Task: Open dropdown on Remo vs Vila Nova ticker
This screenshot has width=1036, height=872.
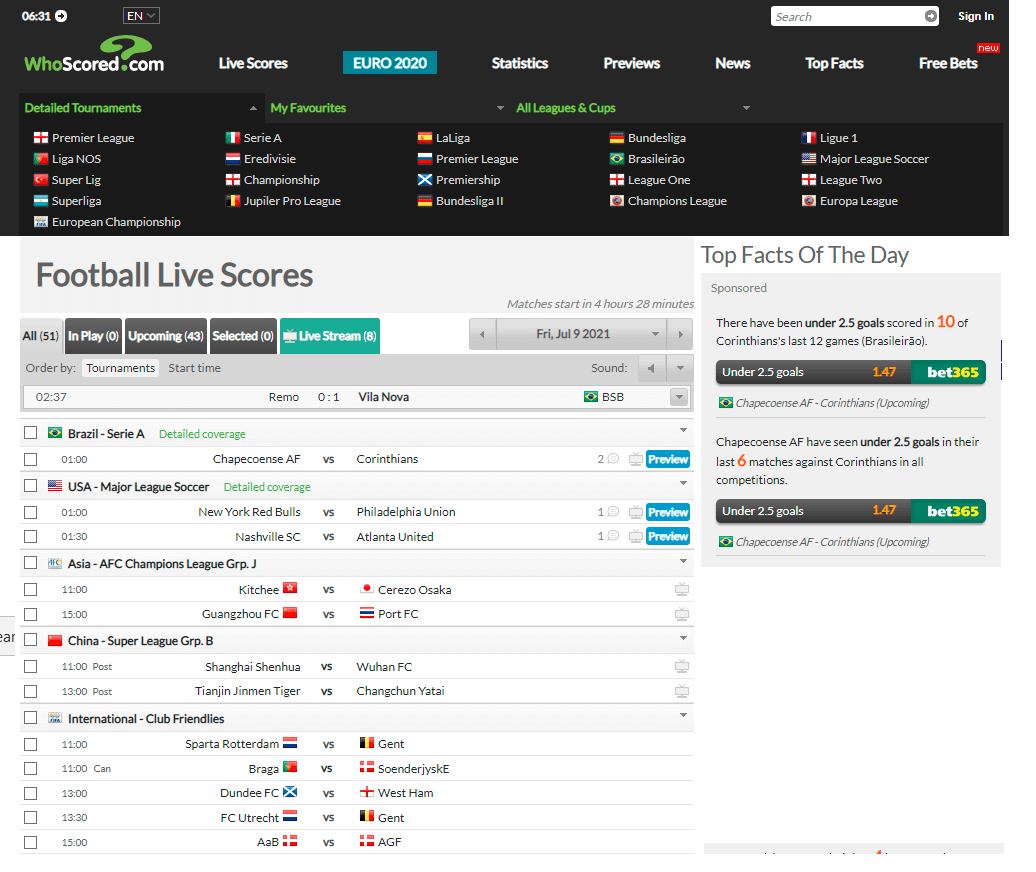Action: [x=679, y=397]
